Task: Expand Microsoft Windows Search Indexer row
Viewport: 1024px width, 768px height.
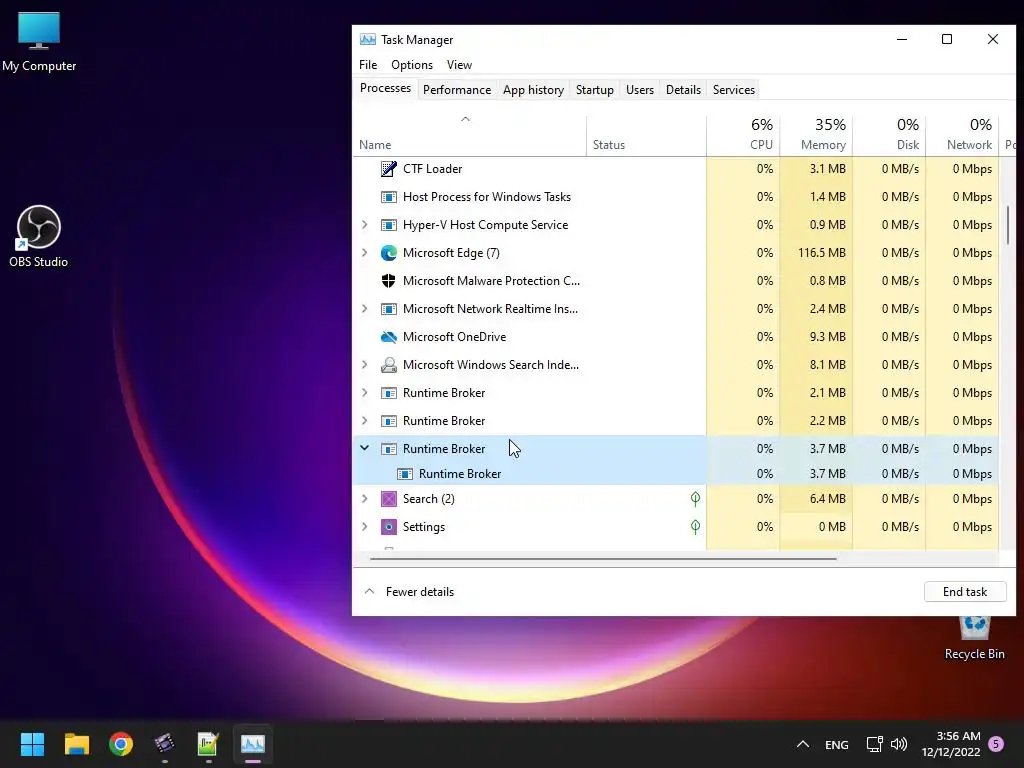Action: [365, 365]
